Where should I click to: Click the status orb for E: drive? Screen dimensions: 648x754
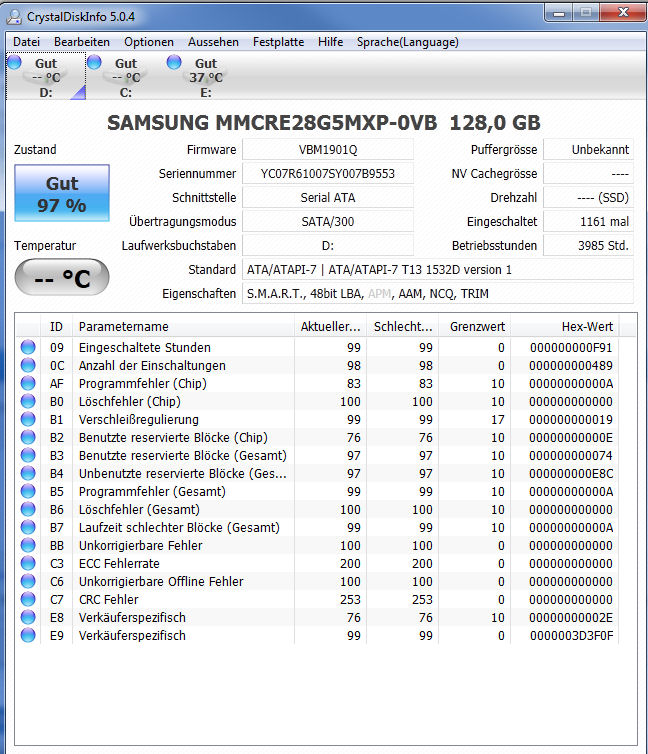click(174, 62)
